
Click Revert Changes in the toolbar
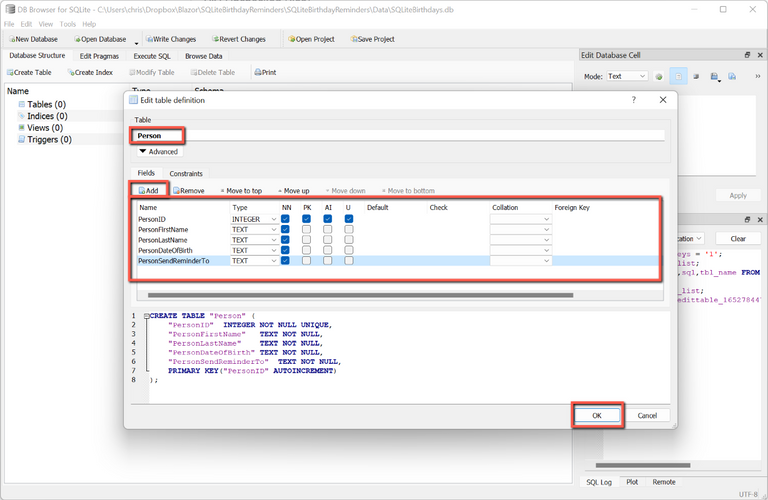tap(237, 39)
